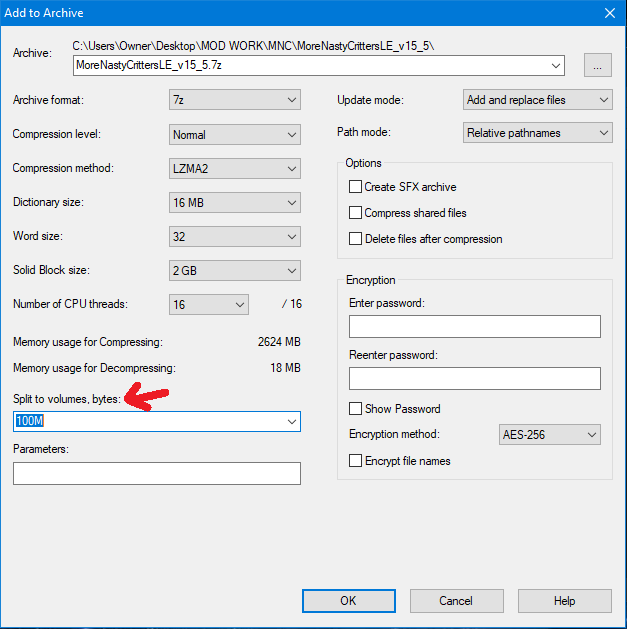
Task: Click the Enter password field
Action: [x=474, y=327]
